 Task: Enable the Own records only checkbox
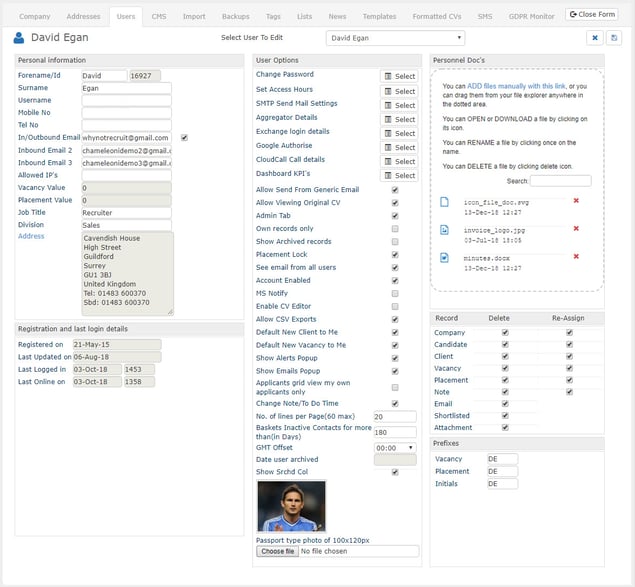395,229
